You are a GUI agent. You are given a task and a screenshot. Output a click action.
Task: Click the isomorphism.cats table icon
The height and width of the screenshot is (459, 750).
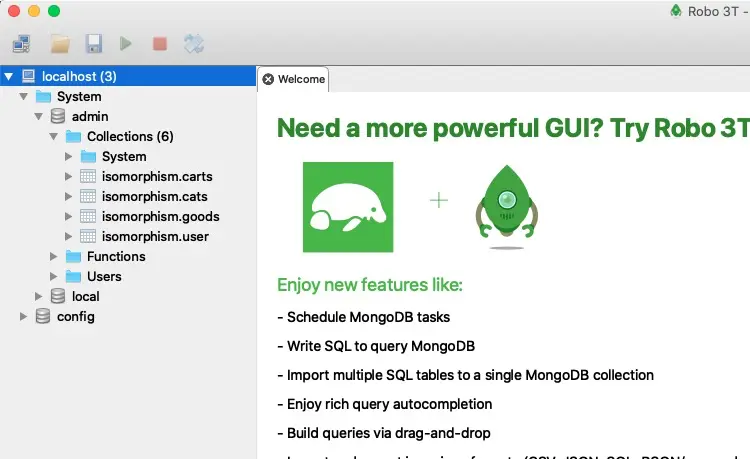pos(88,197)
